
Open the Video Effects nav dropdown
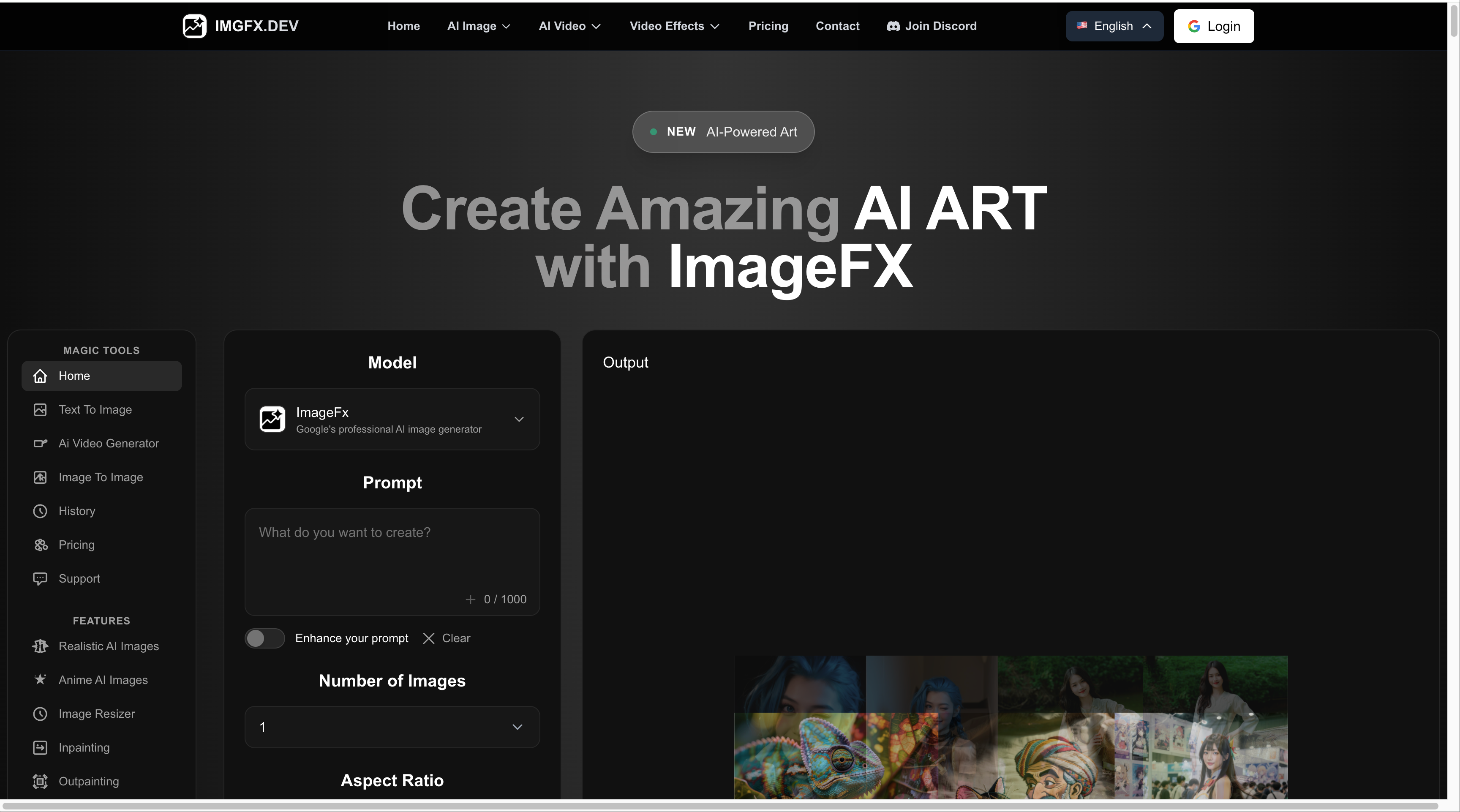tap(675, 26)
